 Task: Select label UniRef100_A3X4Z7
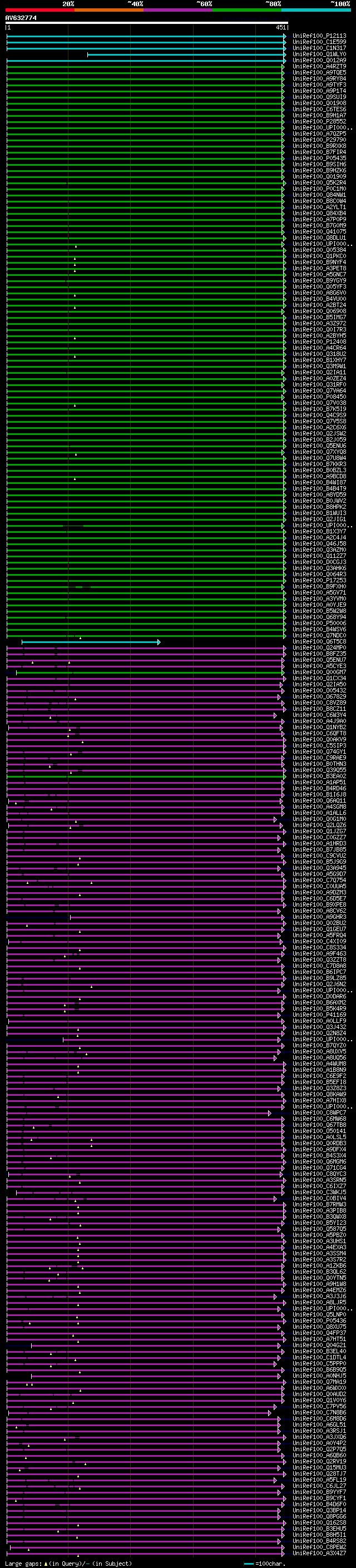(319, 1553)
